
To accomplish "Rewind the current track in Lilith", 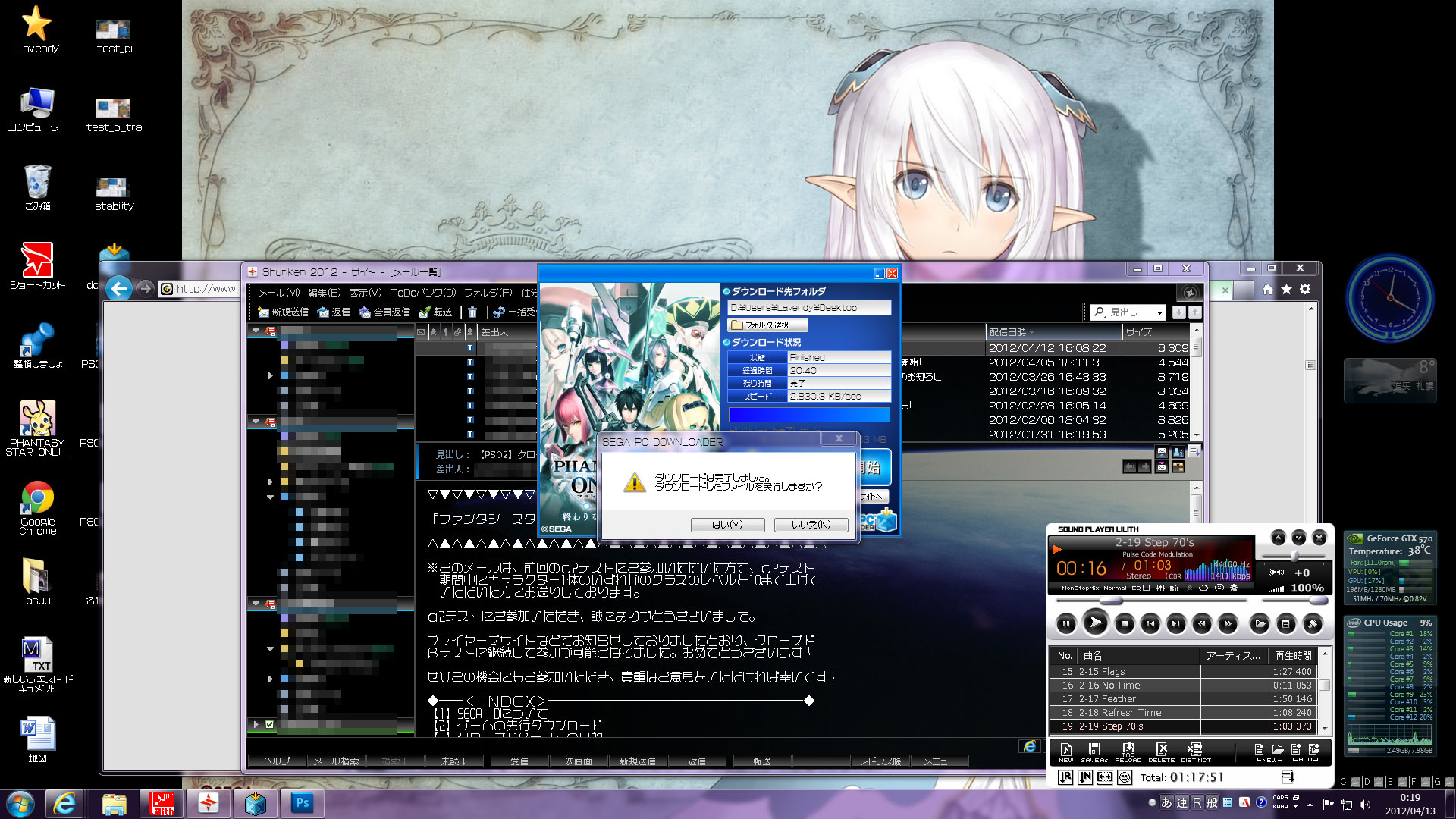I will pyautogui.click(x=1202, y=624).
